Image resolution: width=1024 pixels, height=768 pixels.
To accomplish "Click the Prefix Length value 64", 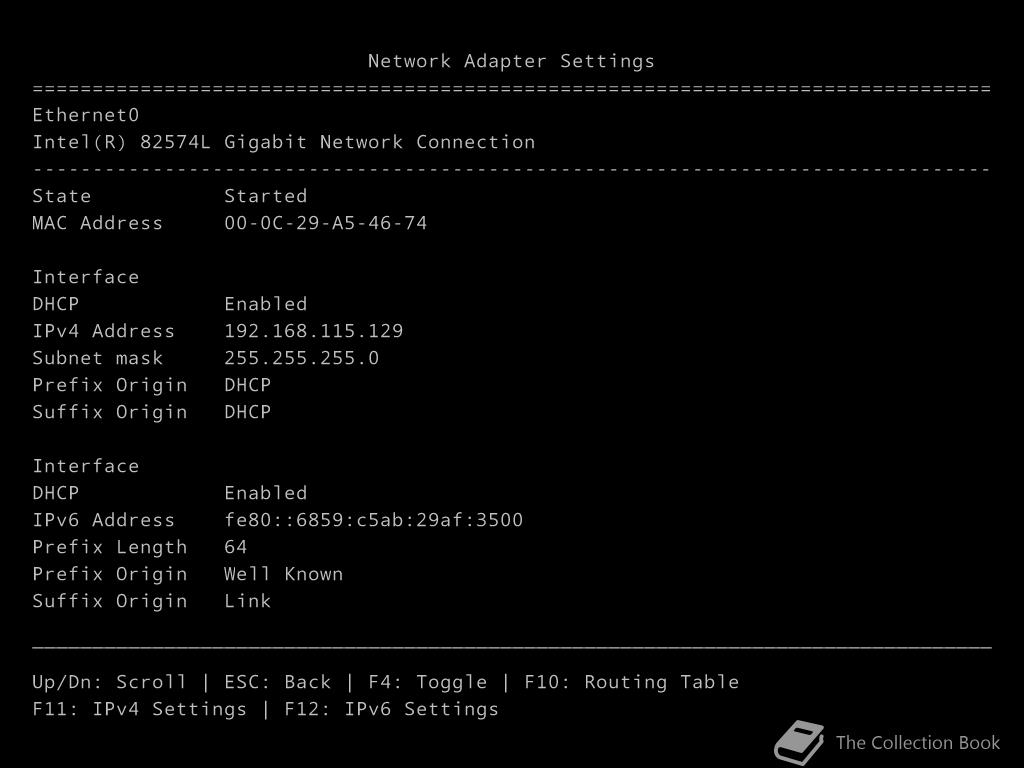I will pos(236,547).
